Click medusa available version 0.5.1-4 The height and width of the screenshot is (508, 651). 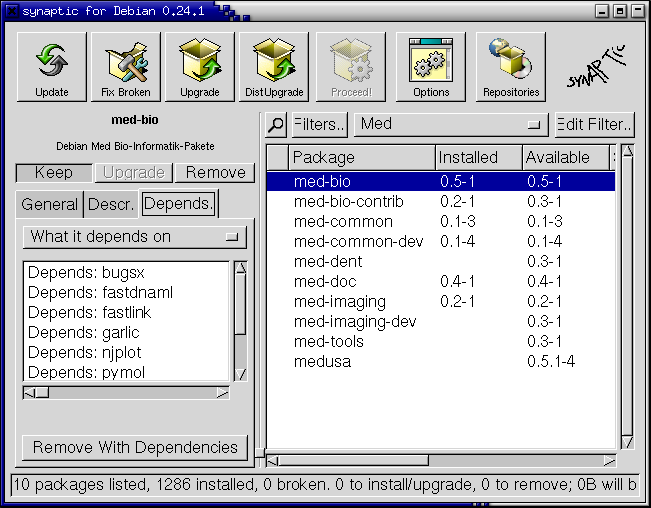click(551, 361)
